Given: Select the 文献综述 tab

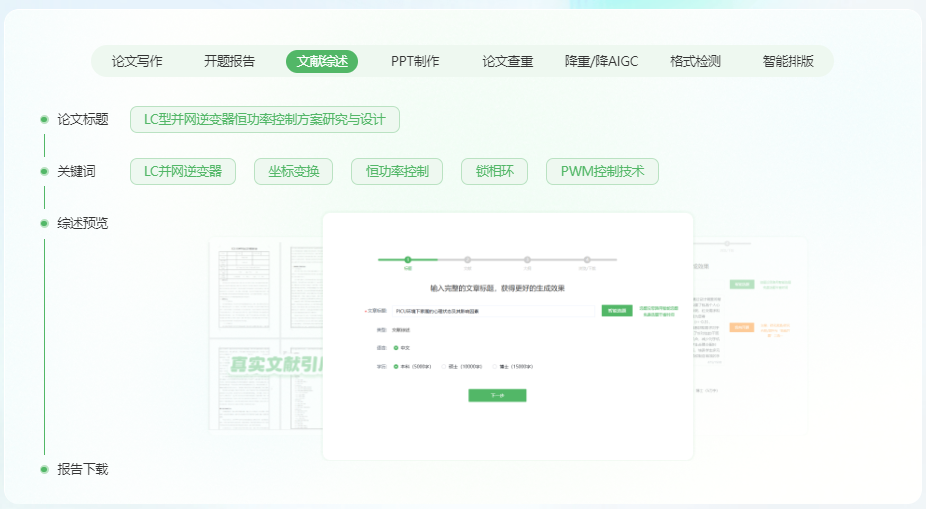Looking at the screenshot, I should 322,61.
